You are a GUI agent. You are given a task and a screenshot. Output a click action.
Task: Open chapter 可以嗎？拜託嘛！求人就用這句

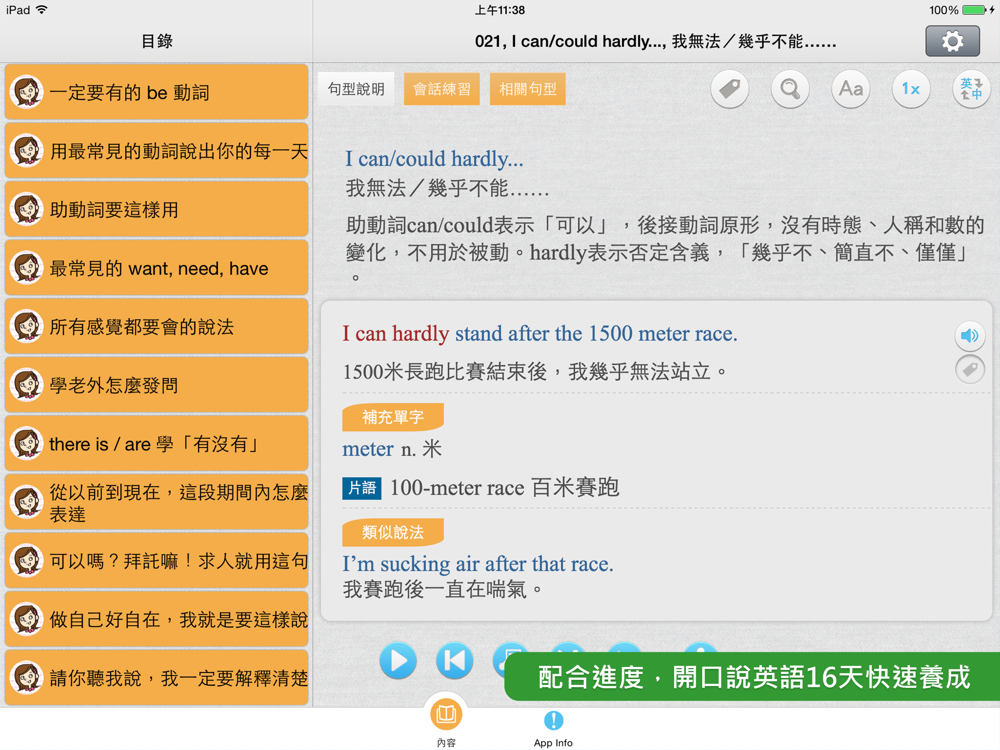[156, 561]
